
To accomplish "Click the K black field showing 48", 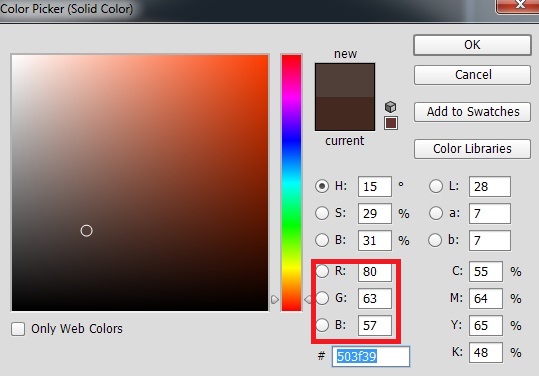I will tap(486, 352).
